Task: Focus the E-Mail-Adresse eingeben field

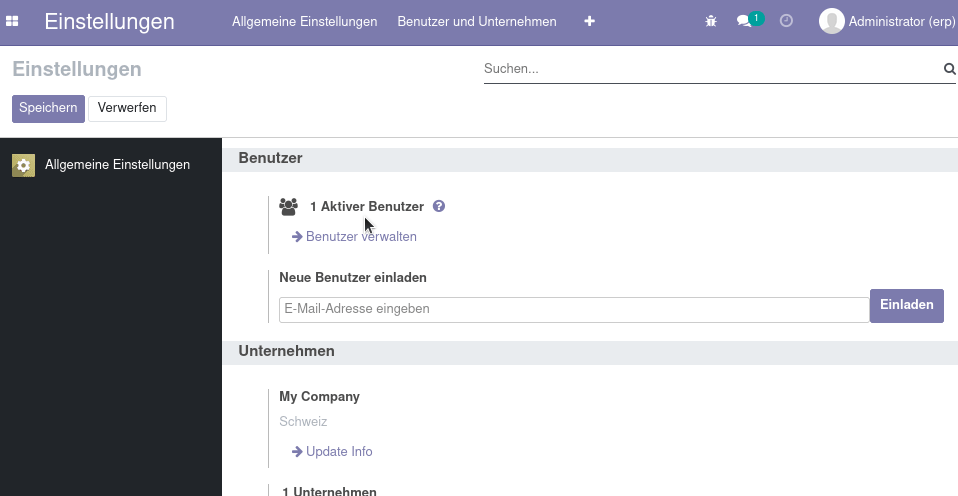Action: pos(574,310)
